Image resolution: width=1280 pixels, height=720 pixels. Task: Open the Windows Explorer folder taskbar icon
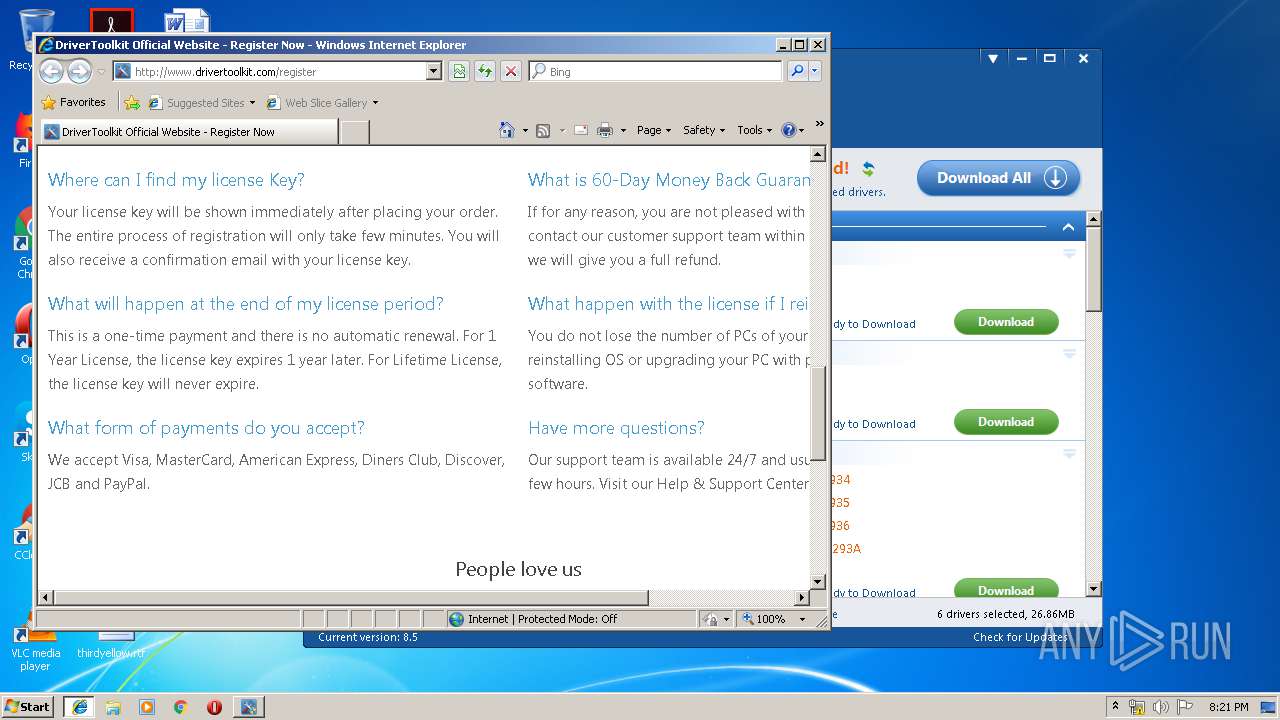click(113, 707)
